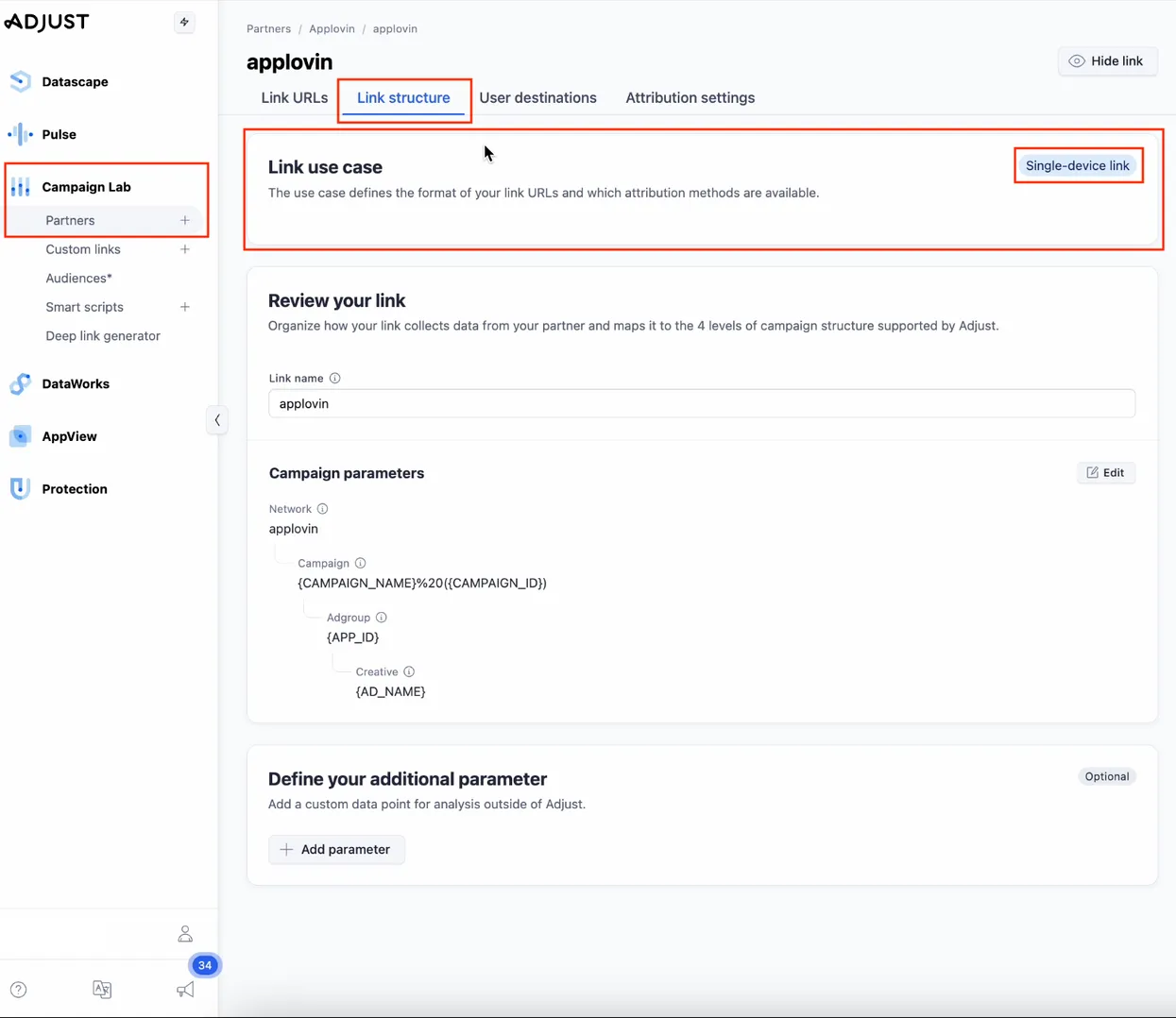Image resolution: width=1176 pixels, height=1018 pixels.
Task: Open AppView in the sidebar
Action: coord(69,436)
